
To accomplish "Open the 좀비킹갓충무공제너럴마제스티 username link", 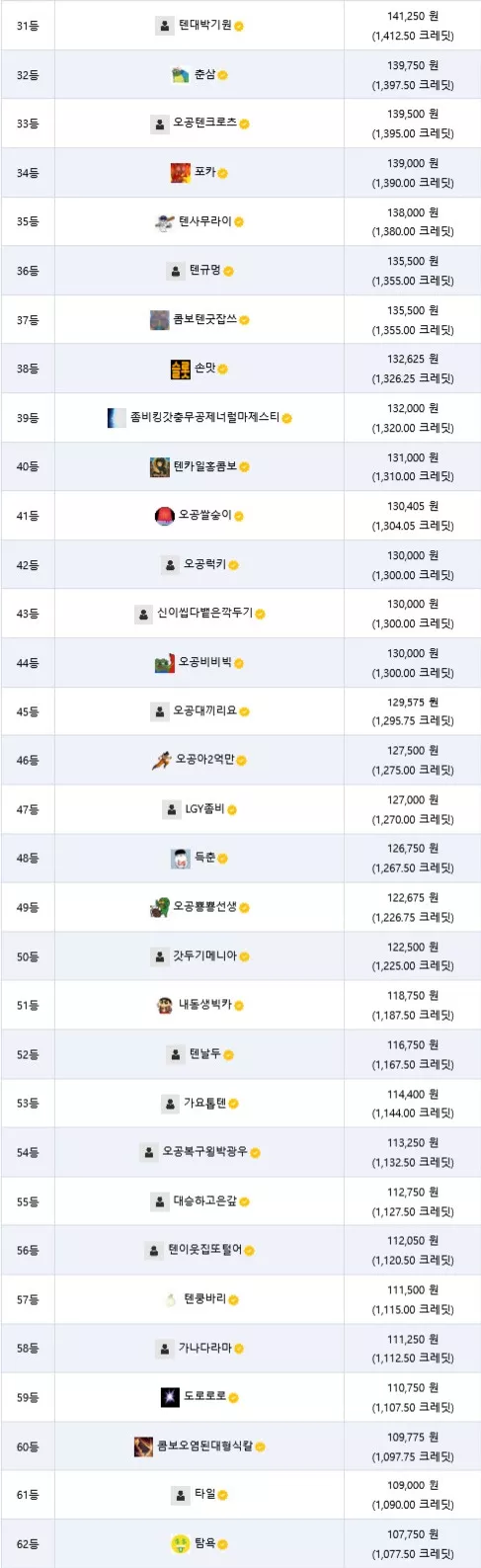I will point(204,418).
